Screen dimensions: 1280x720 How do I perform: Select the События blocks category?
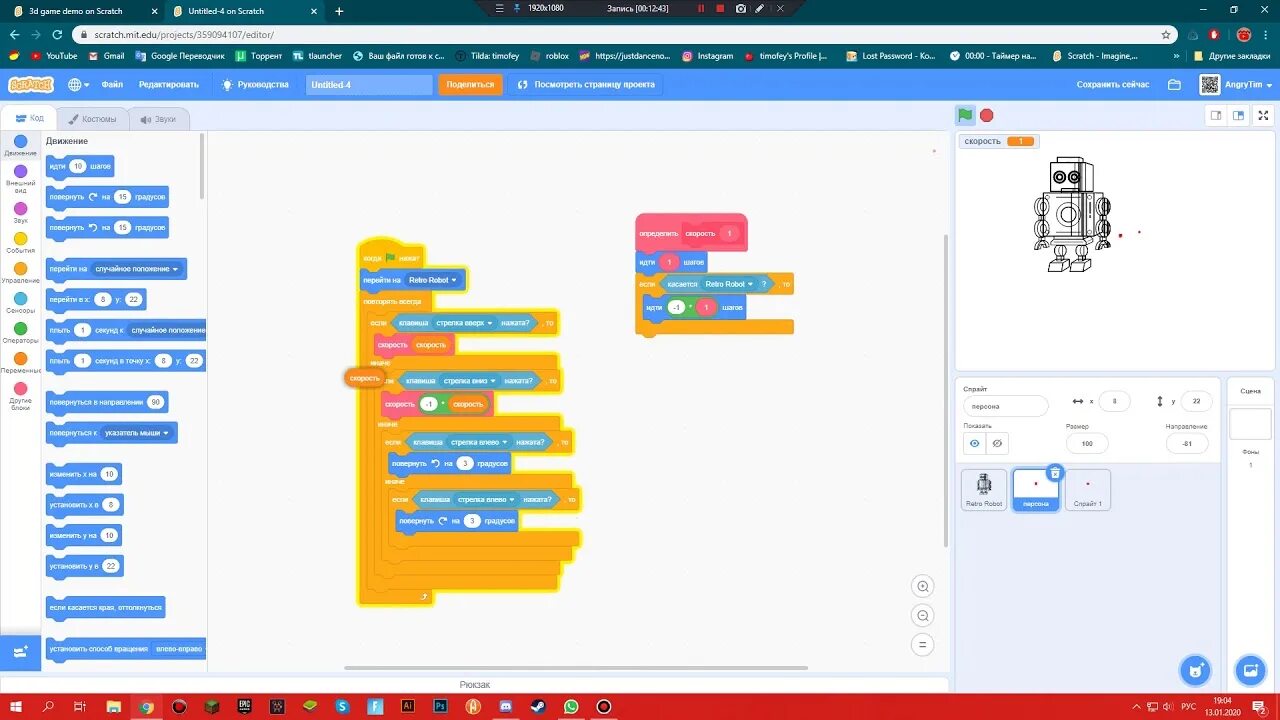click(x=20, y=242)
